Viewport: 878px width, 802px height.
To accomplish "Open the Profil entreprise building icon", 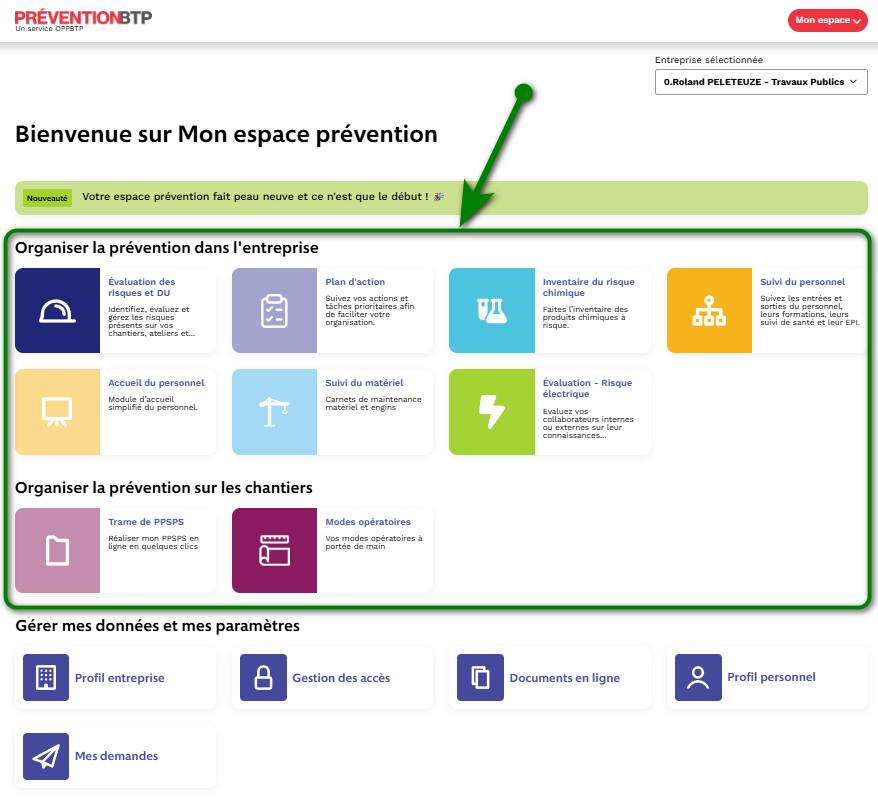I will click(46, 677).
